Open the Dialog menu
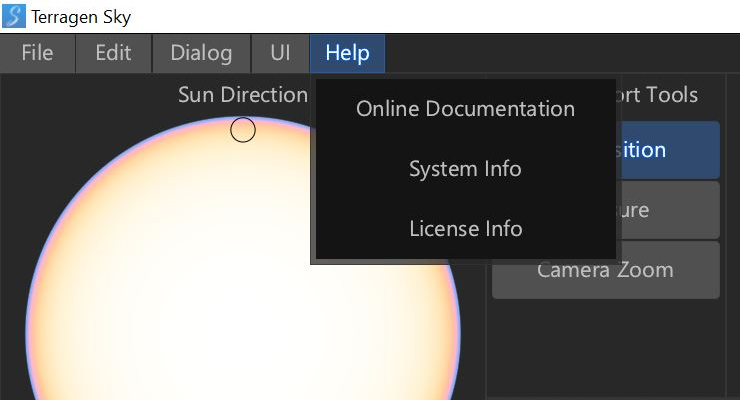This screenshot has height=400, width=740. [202, 53]
